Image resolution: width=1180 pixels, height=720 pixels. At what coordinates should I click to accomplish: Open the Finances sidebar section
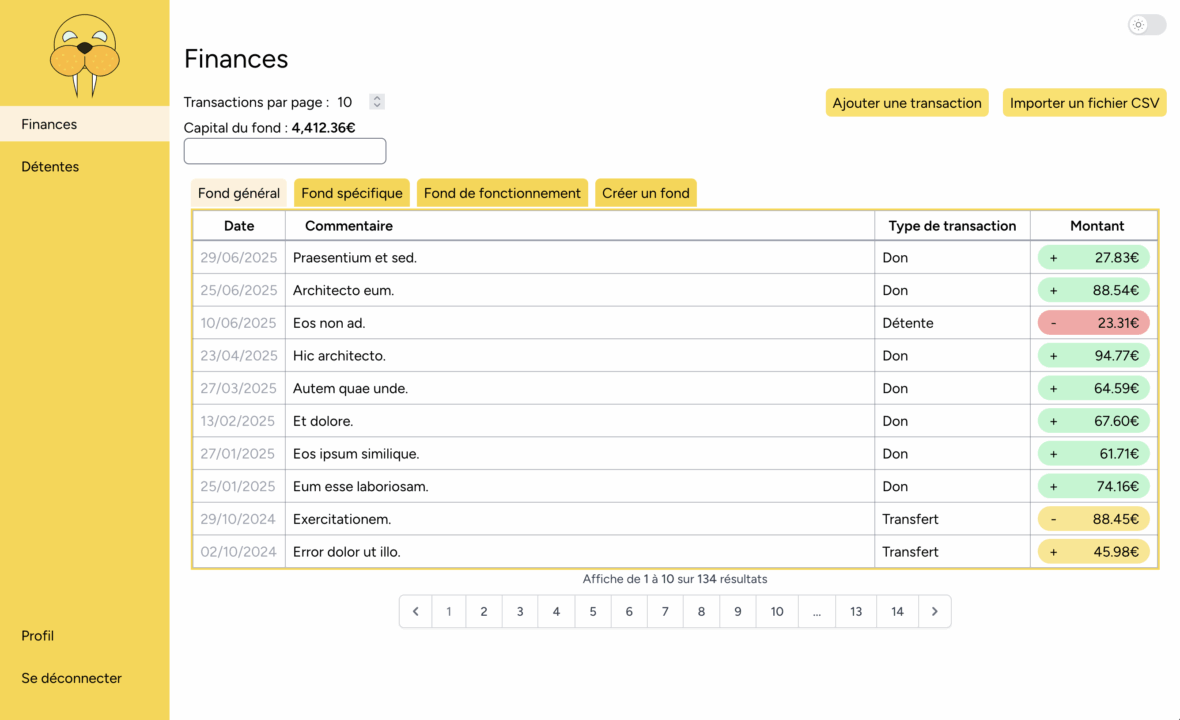click(x=49, y=124)
